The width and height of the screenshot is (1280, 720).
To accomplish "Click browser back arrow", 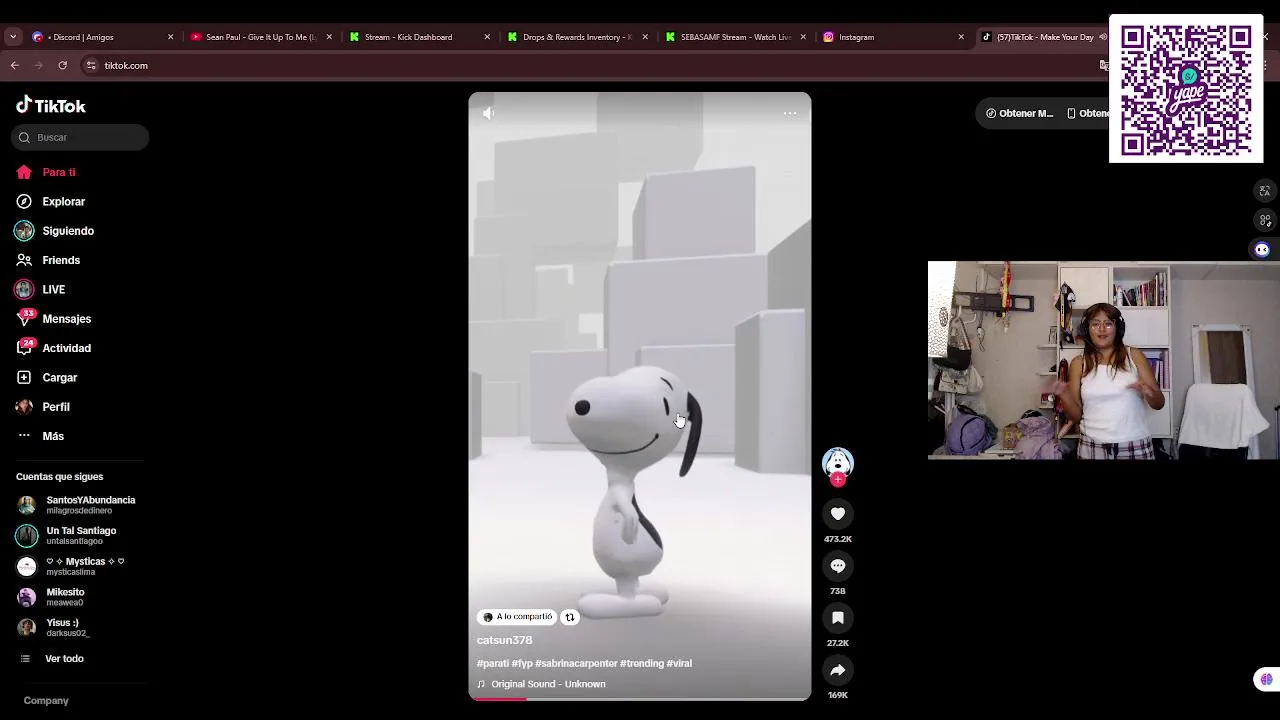I will (14, 65).
